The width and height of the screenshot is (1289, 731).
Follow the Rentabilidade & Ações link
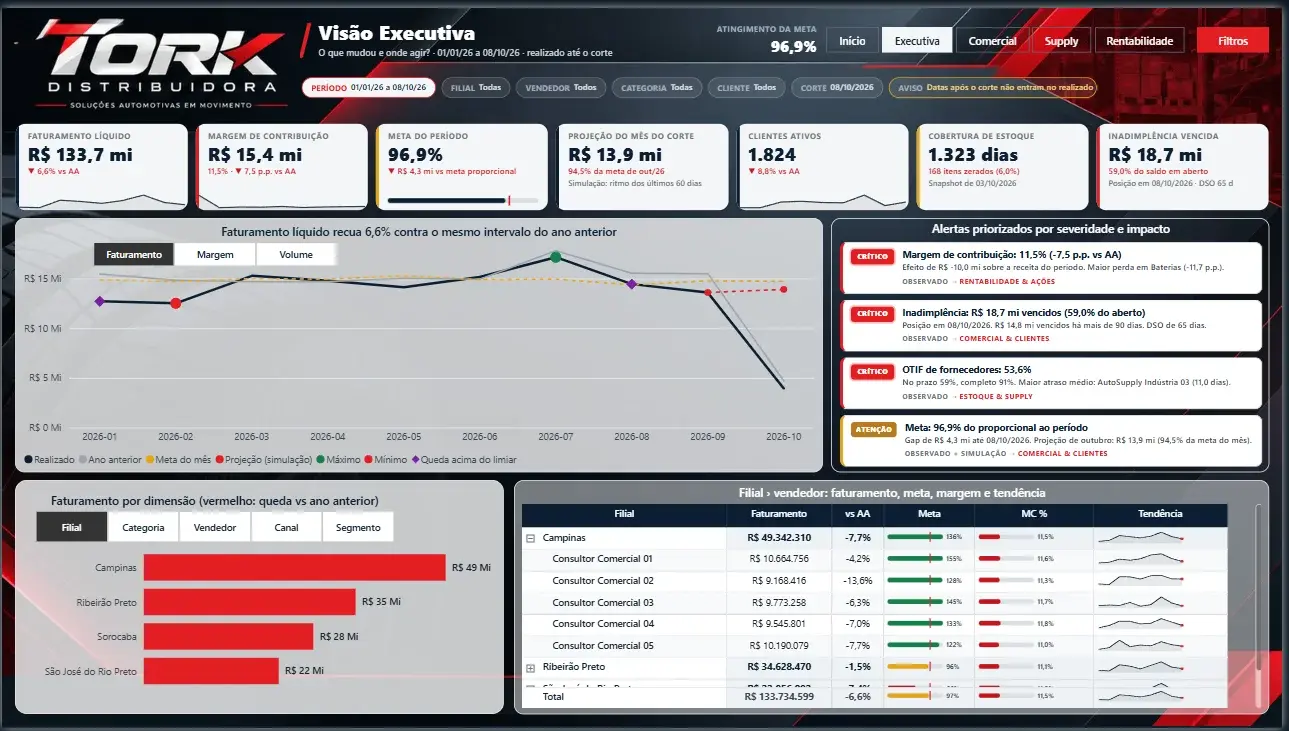[1007, 281]
